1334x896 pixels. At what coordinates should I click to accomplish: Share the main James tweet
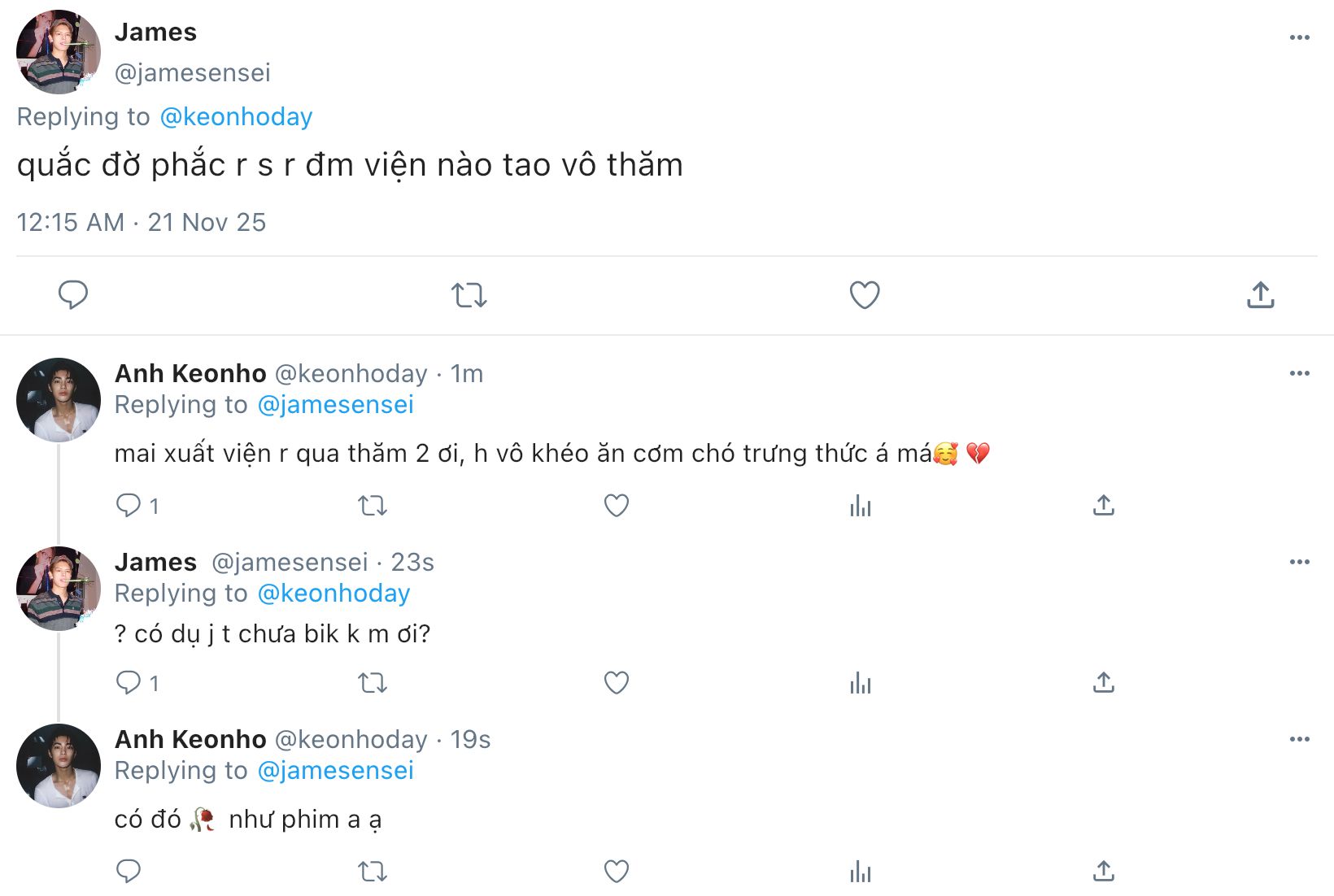point(1260,294)
